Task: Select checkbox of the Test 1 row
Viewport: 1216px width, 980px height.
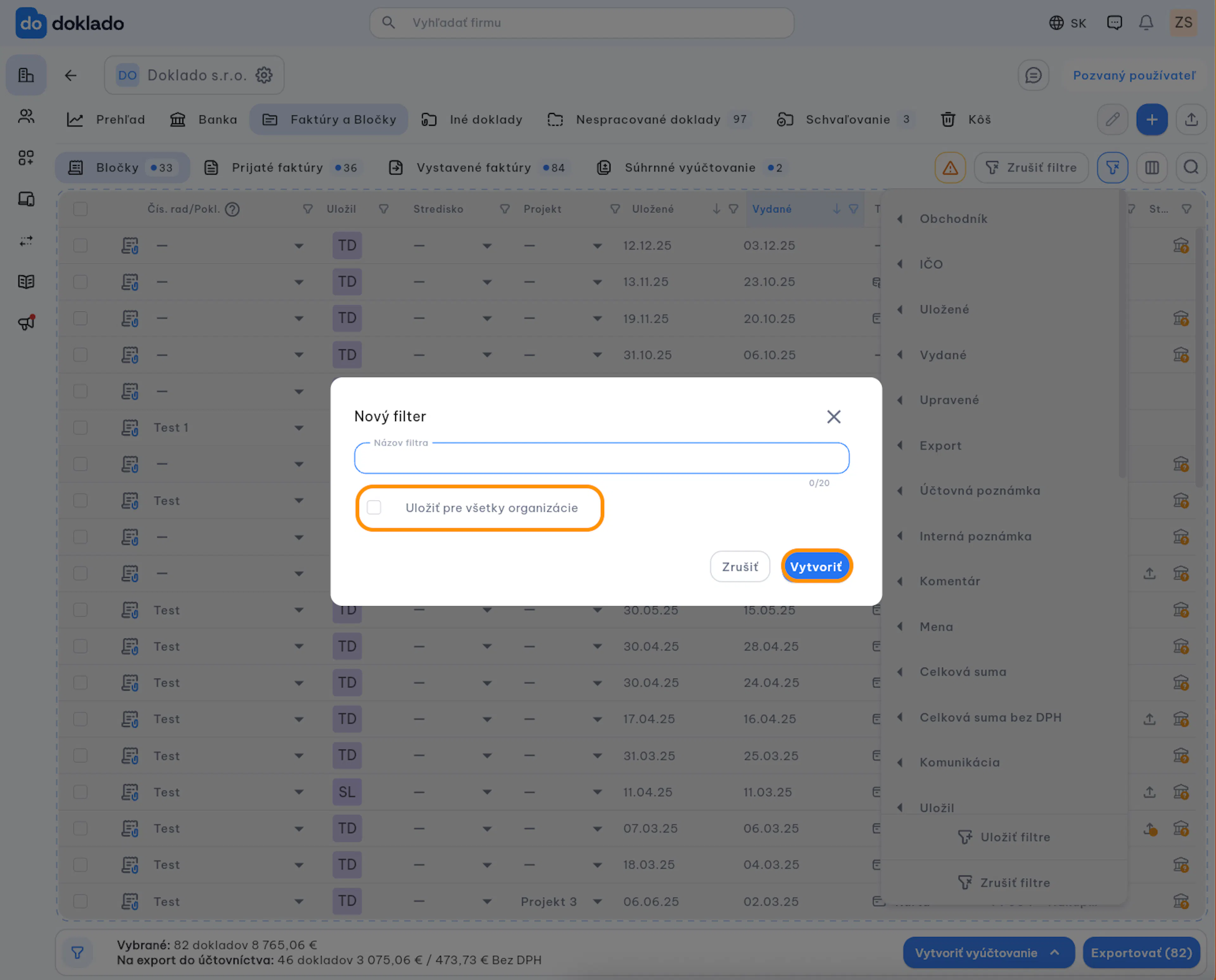Action: [80, 427]
